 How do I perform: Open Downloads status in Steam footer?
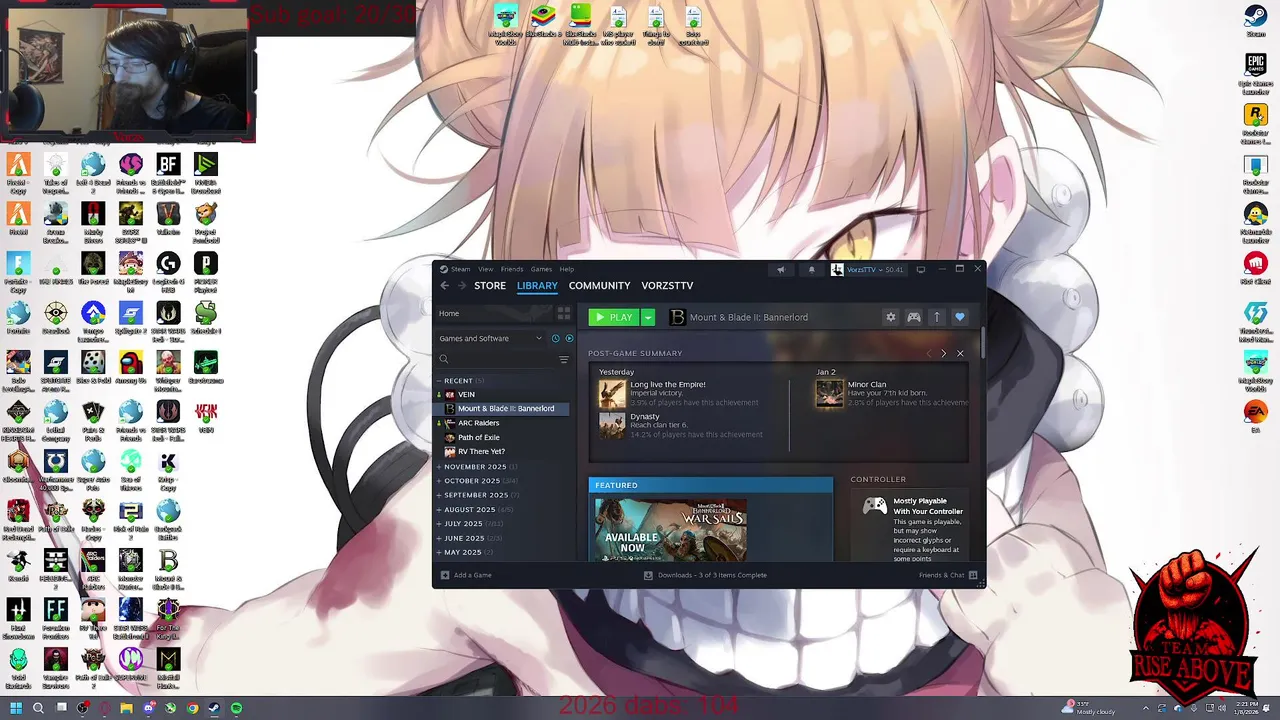pyautogui.click(x=705, y=575)
